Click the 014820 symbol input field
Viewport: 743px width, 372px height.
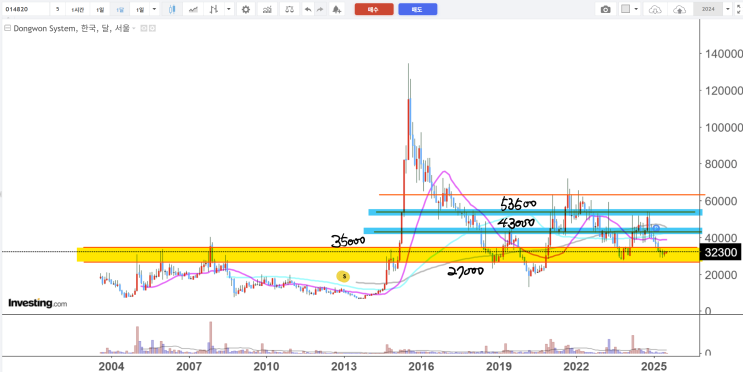[25, 9]
